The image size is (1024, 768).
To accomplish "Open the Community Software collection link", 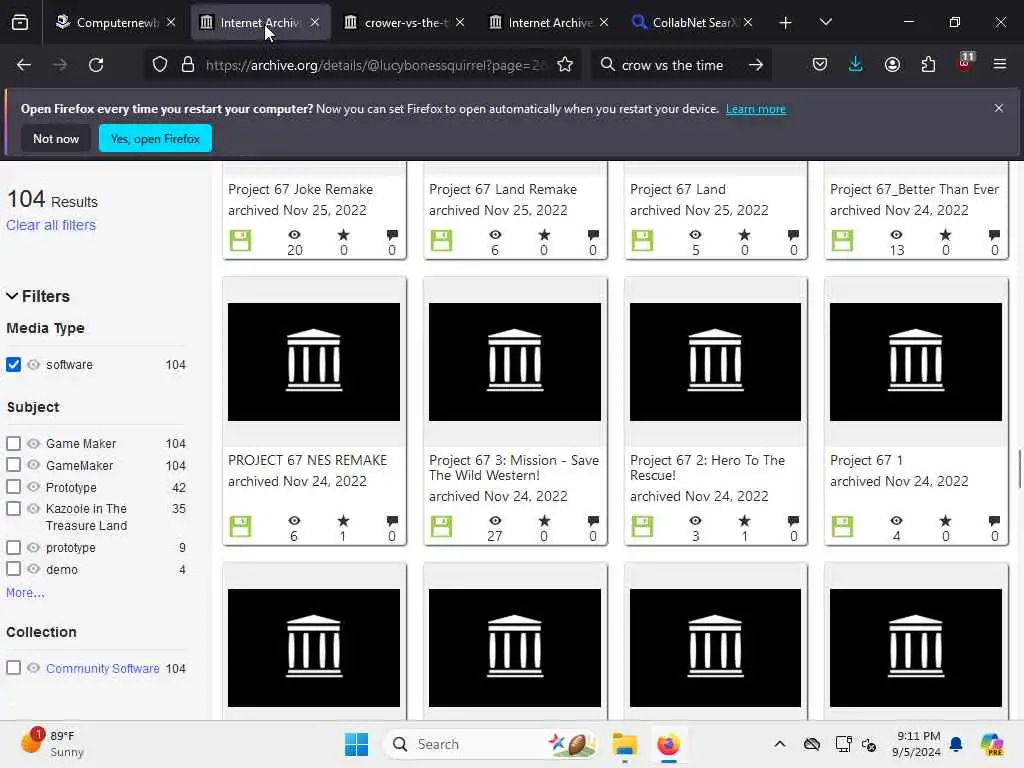I will pos(103,668).
